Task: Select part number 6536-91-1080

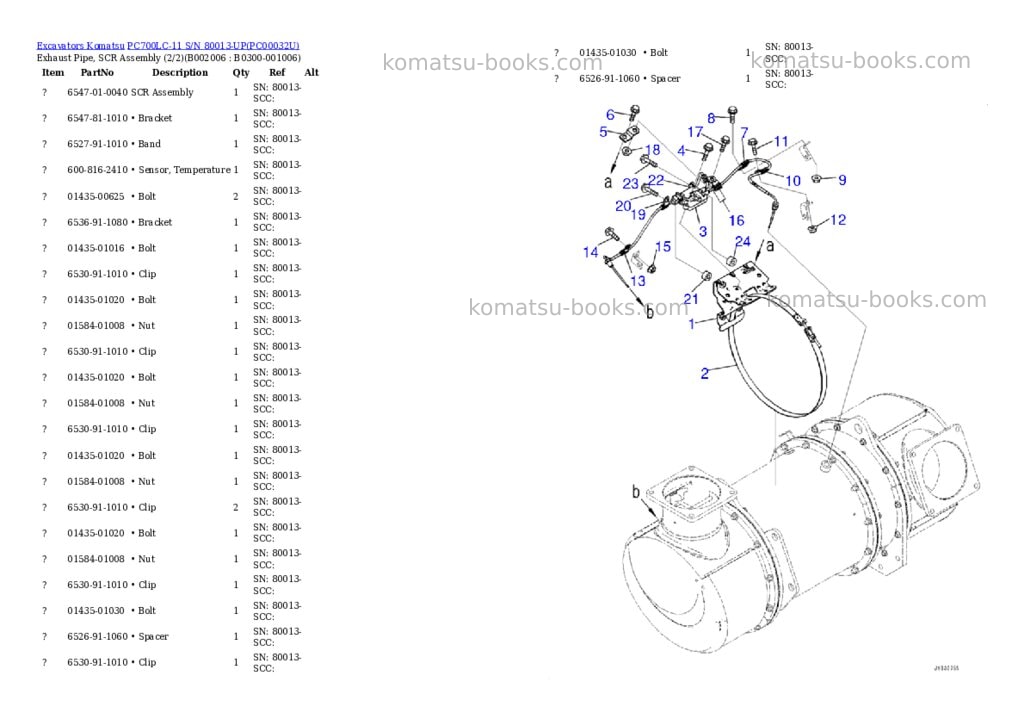Action: point(97,222)
